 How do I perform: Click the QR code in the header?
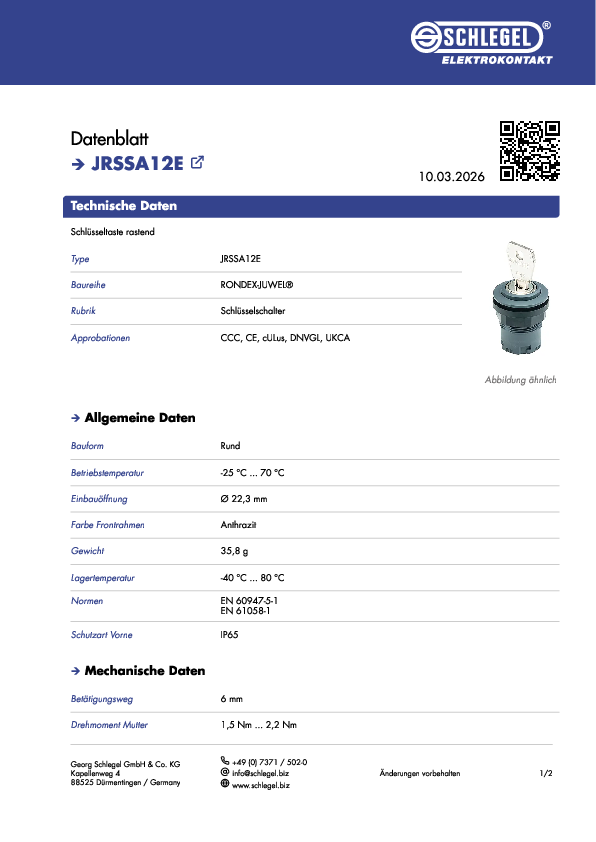(529, 151)
